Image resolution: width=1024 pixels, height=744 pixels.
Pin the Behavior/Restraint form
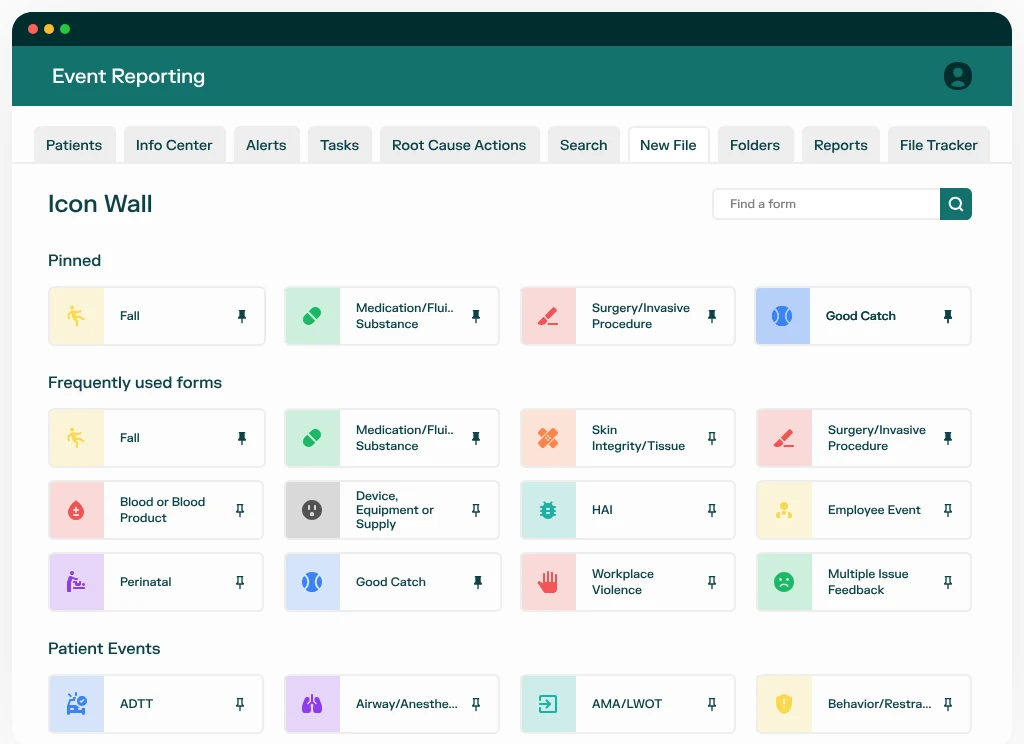tap(948, 704)
